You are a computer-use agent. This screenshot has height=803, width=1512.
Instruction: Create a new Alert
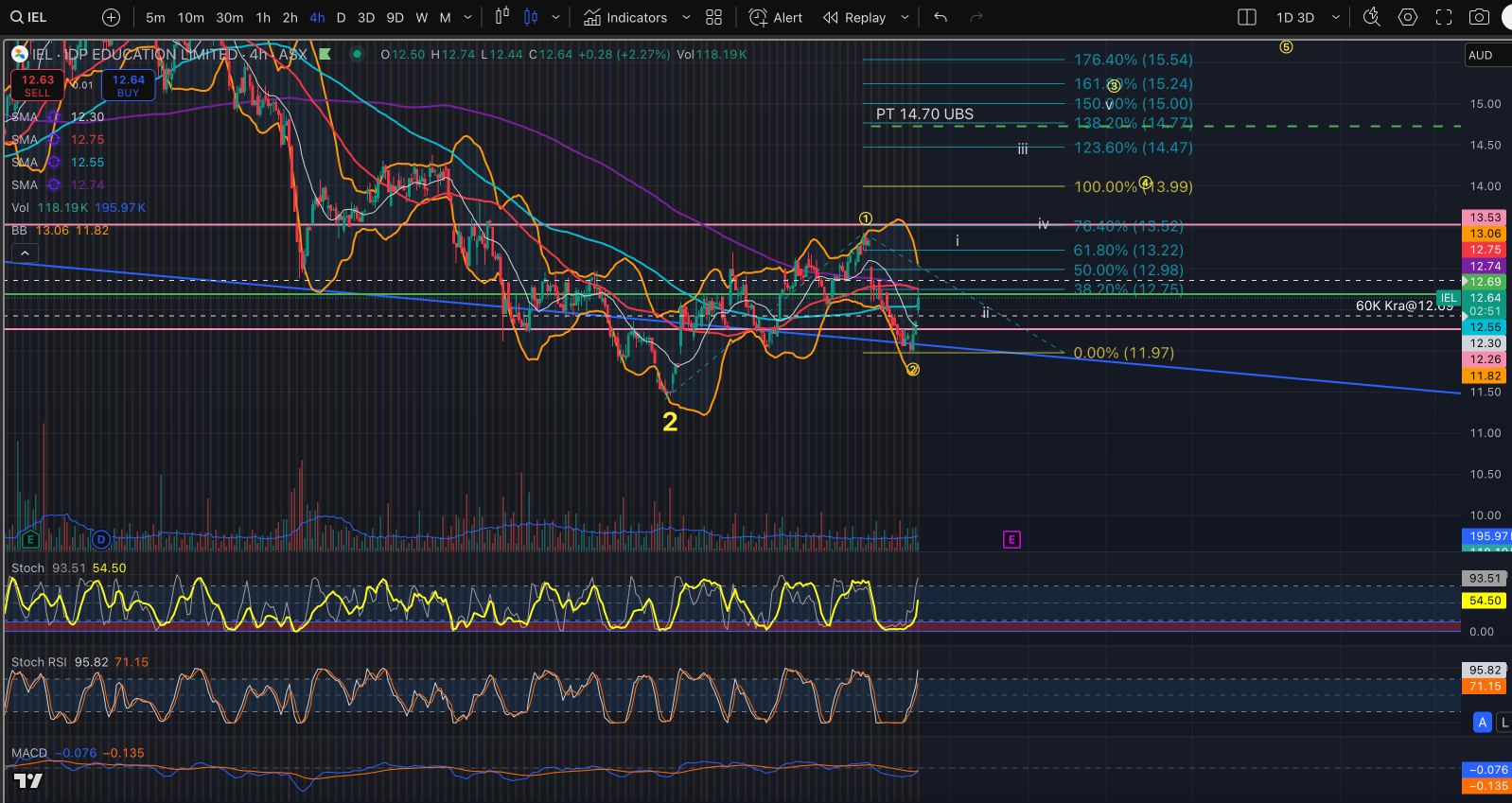[776, 17]
